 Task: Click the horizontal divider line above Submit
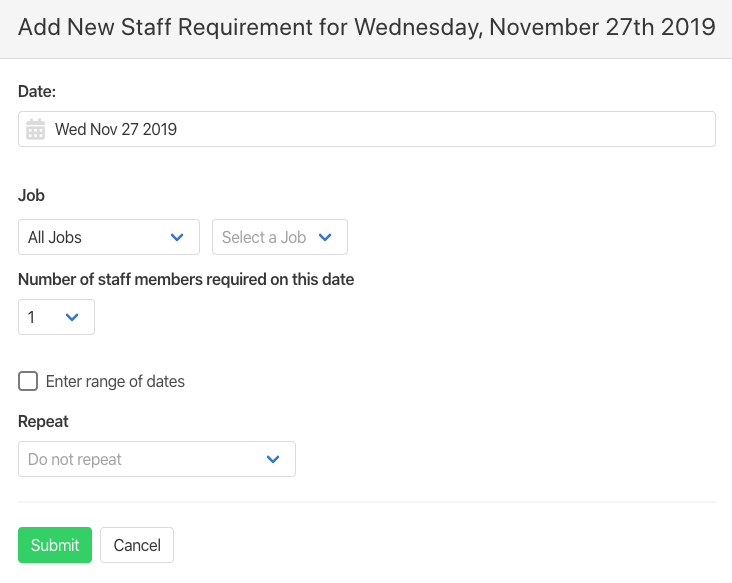366,502
